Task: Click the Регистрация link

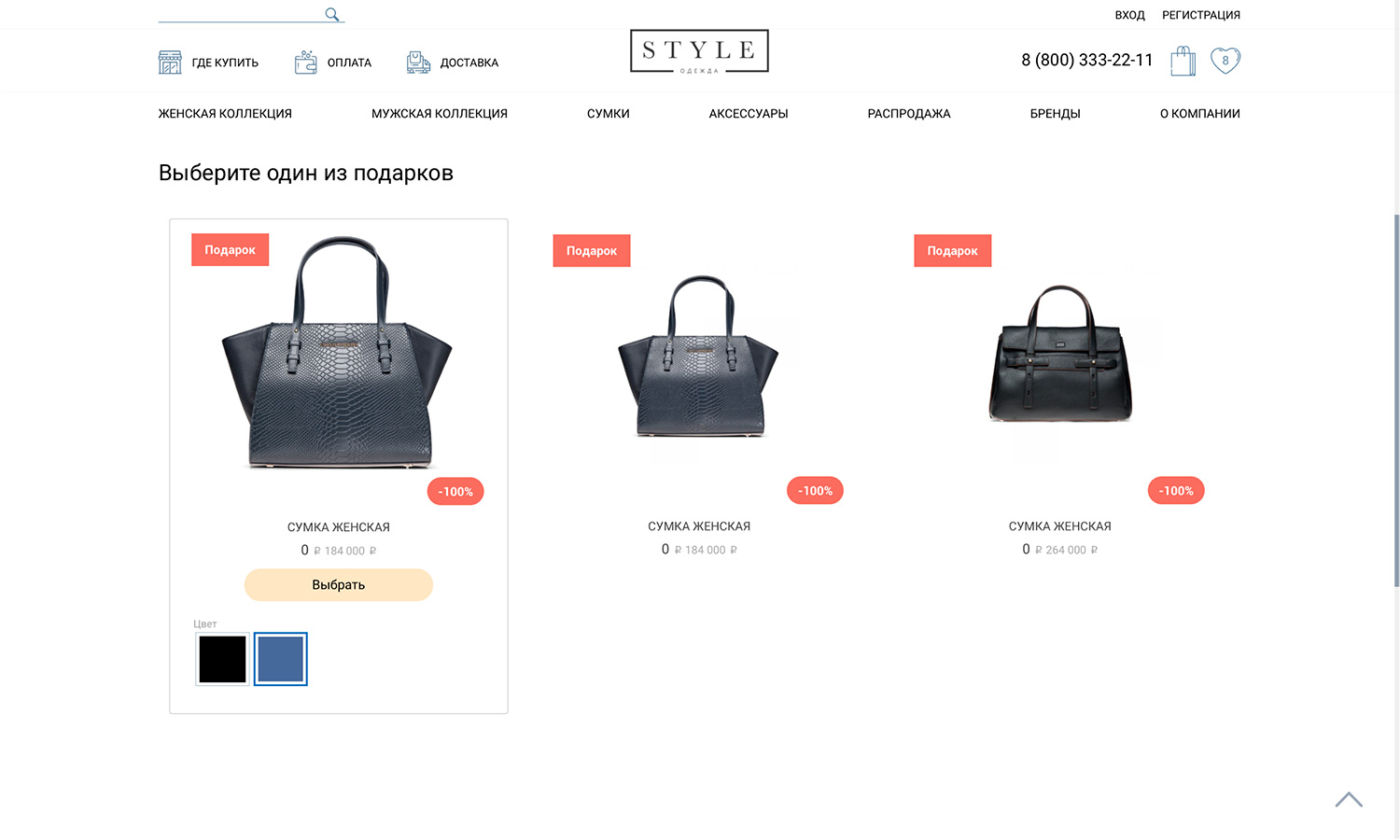Action: [1201, 15]
